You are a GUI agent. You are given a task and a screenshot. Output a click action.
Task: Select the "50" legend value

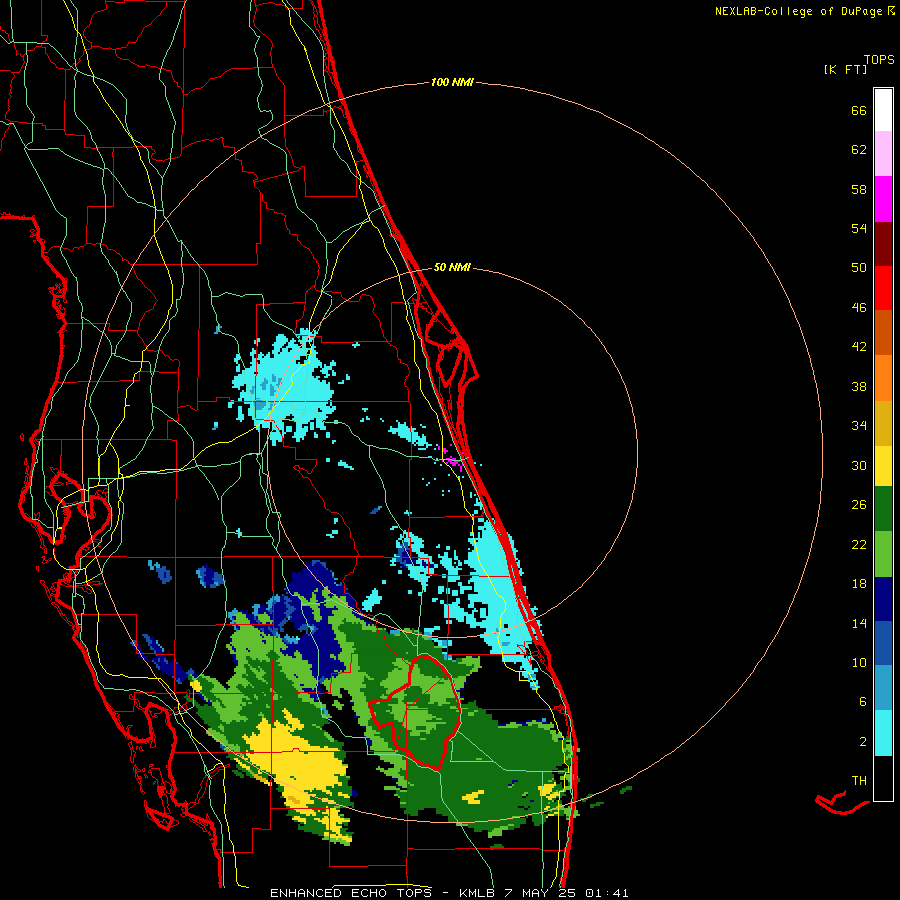tap(859, 268)
